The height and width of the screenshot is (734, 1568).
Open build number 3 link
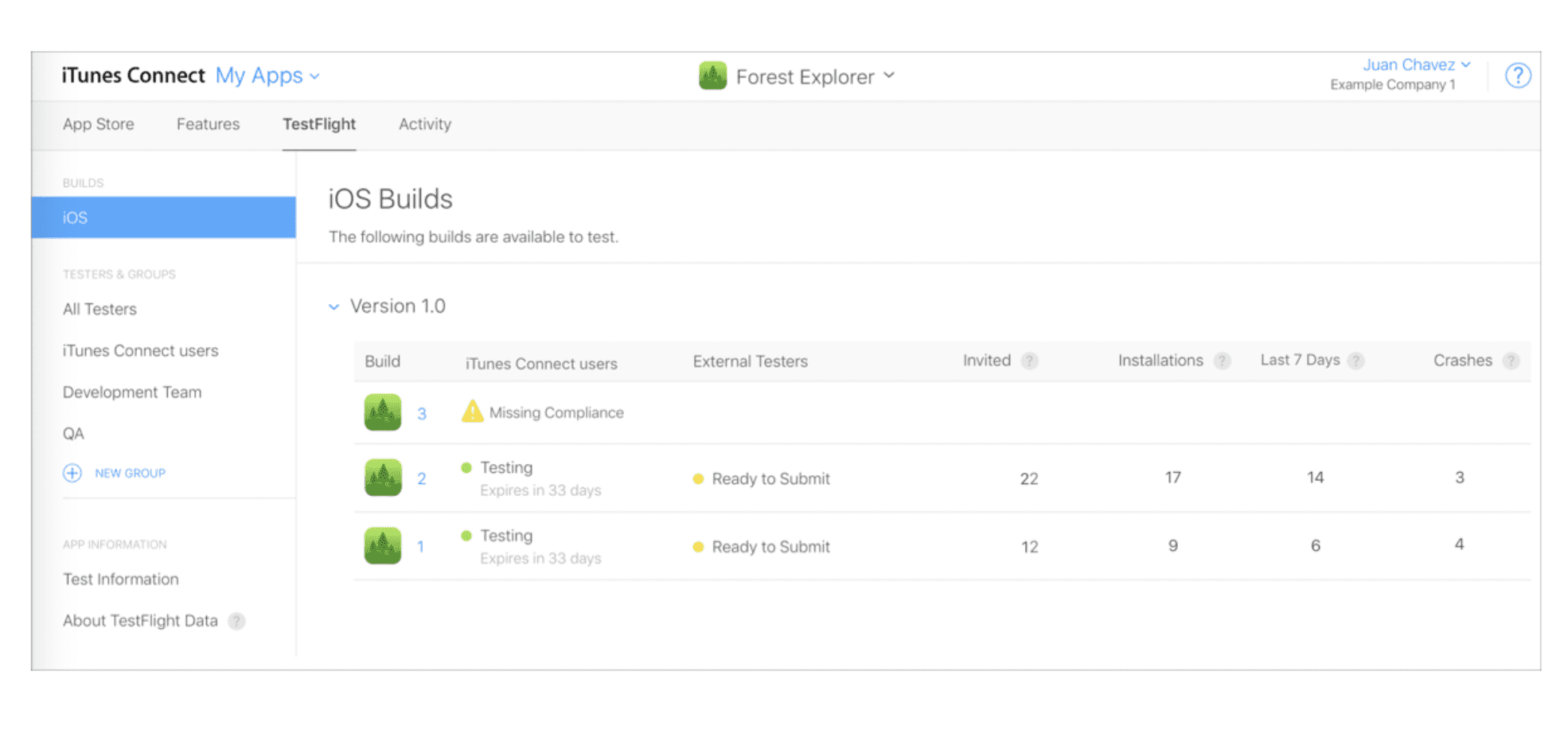point(422,413)
